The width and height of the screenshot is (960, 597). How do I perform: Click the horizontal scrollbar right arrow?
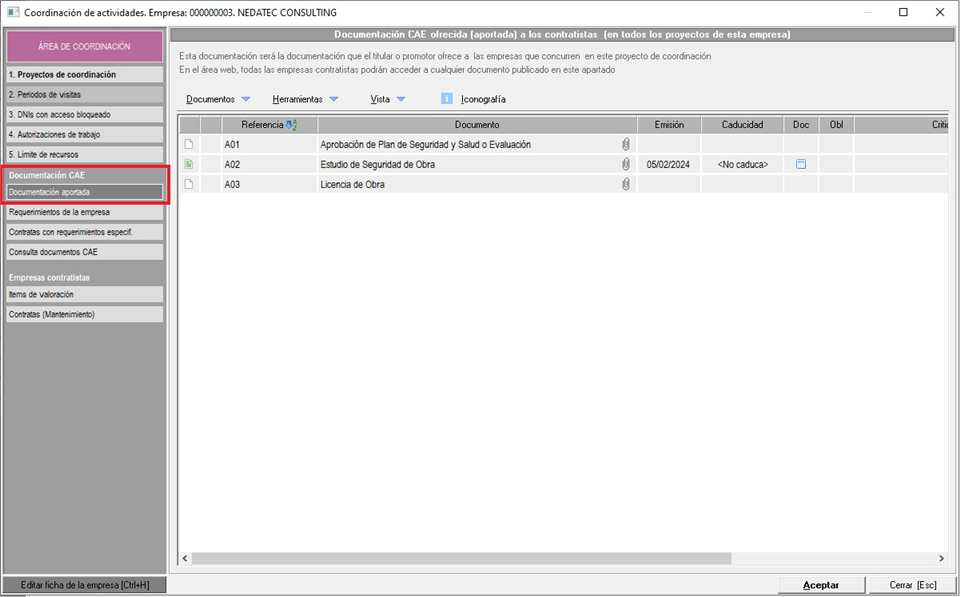[x=941, y=558]
